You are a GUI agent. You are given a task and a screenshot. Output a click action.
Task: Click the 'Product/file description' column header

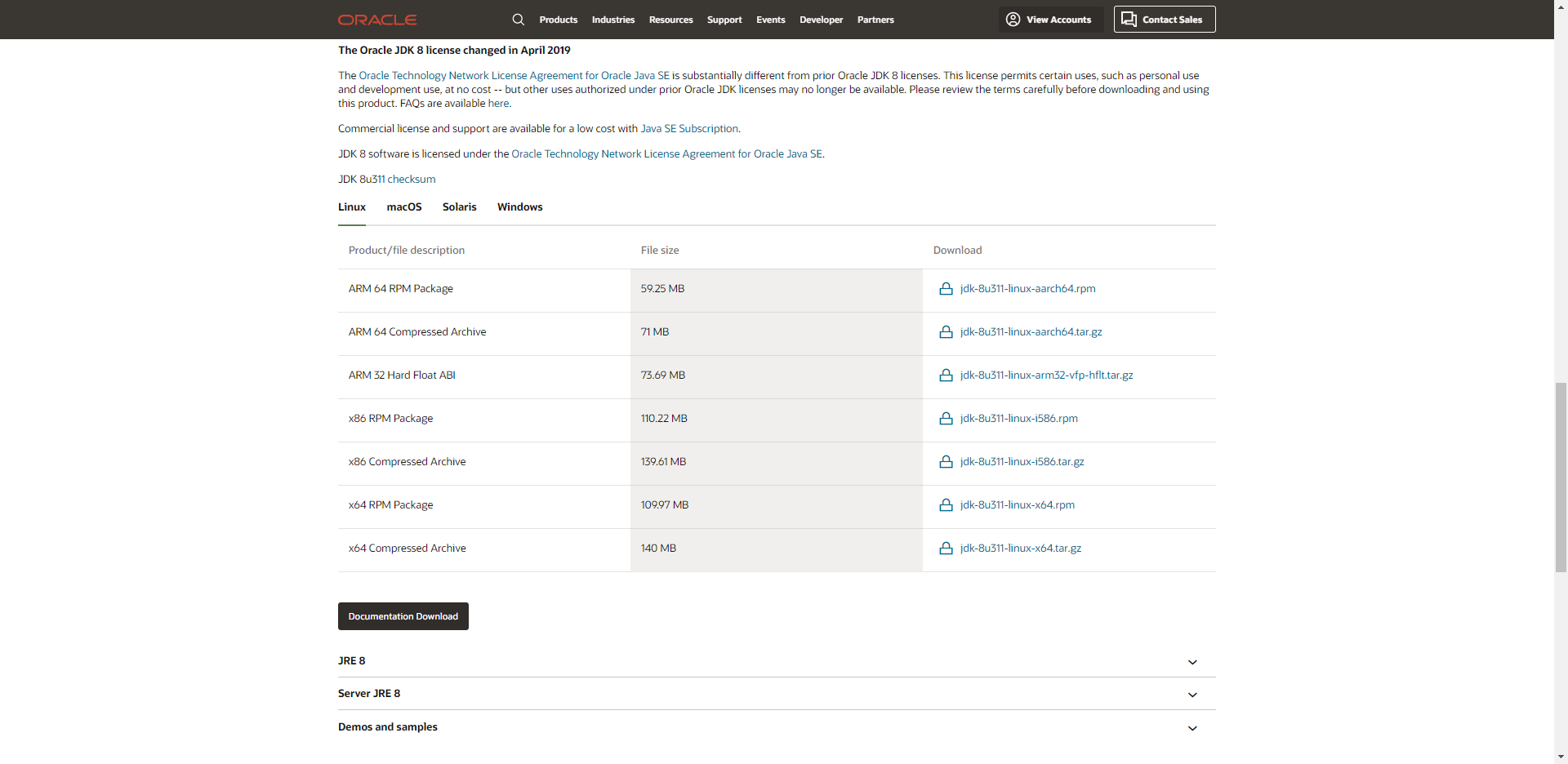pos(407,251)
